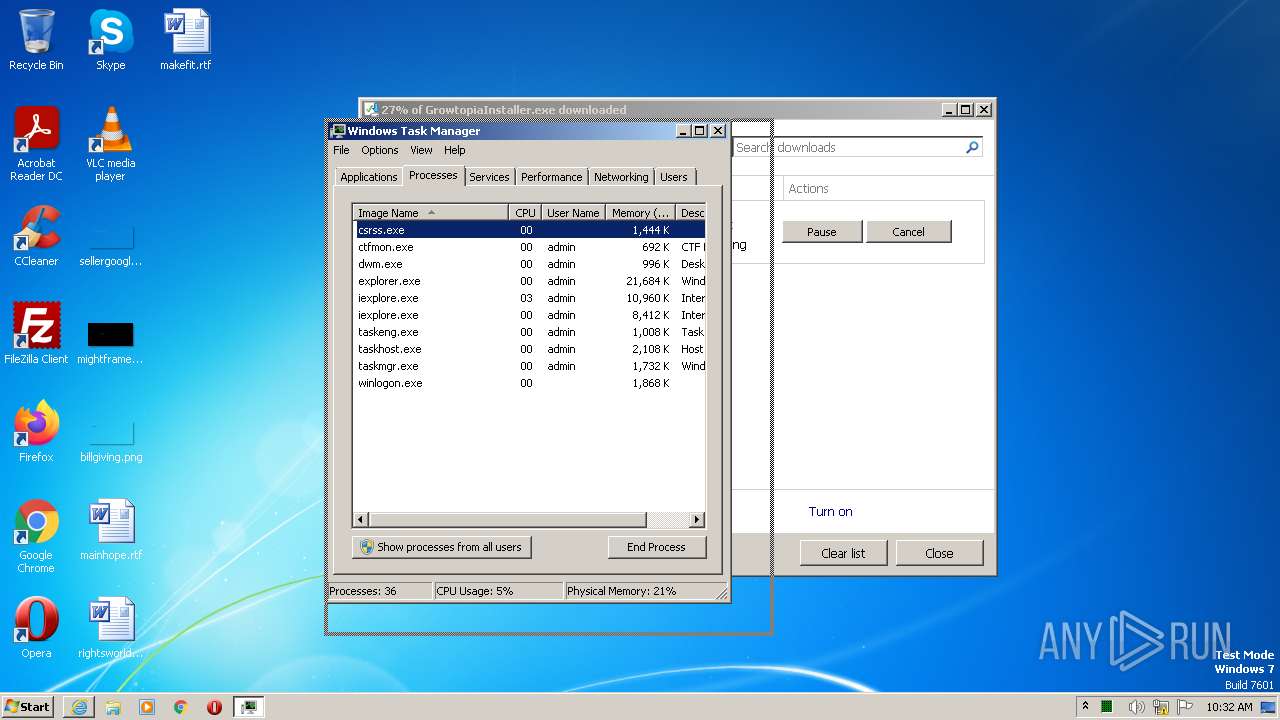Open the Chrome taskbar icon
This screenshot has height=720, width=1280.
(x=181, y=707)
